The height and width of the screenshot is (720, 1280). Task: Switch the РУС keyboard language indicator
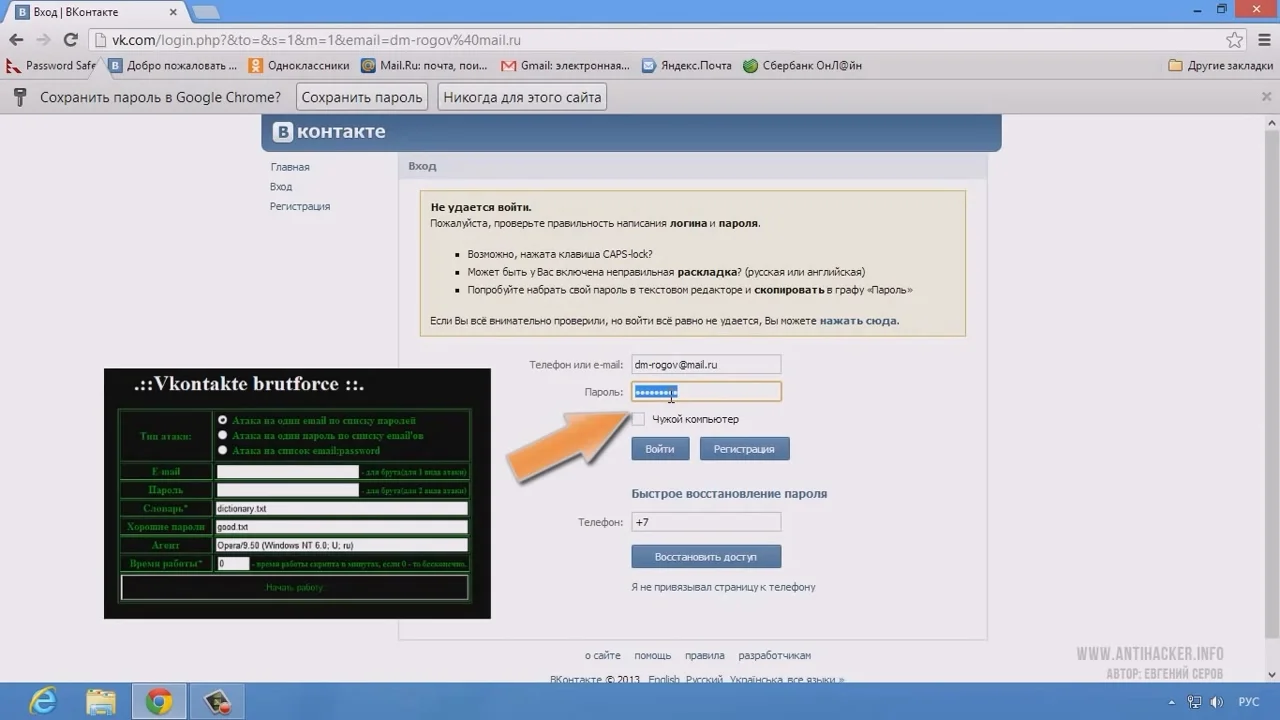tap(1249, 702)
